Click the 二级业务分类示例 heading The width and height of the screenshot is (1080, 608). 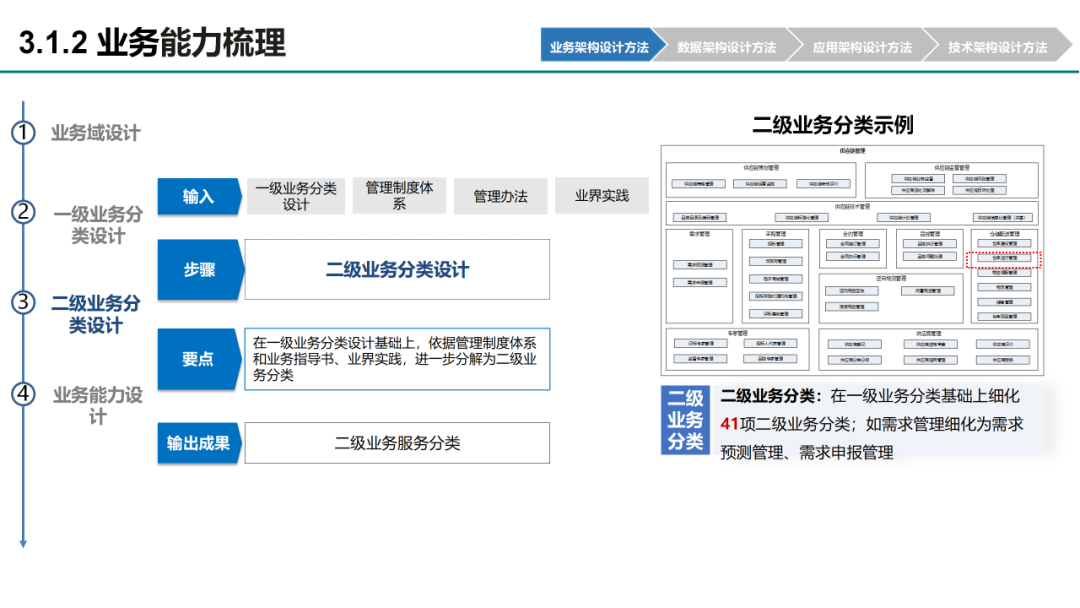click(x=833, y=125)
